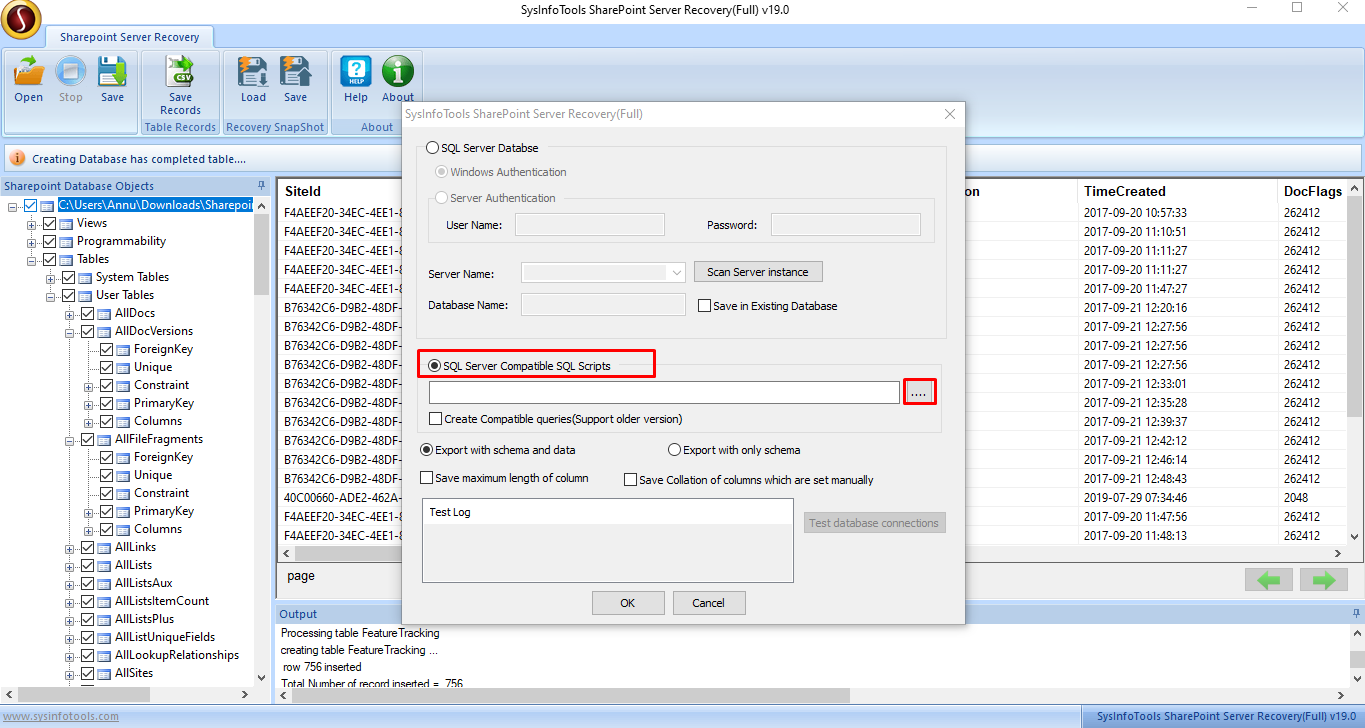Click the Save Records CSV icon
Image resolution: width=1365 pixels, height=728 pixels.
point(180,72)
